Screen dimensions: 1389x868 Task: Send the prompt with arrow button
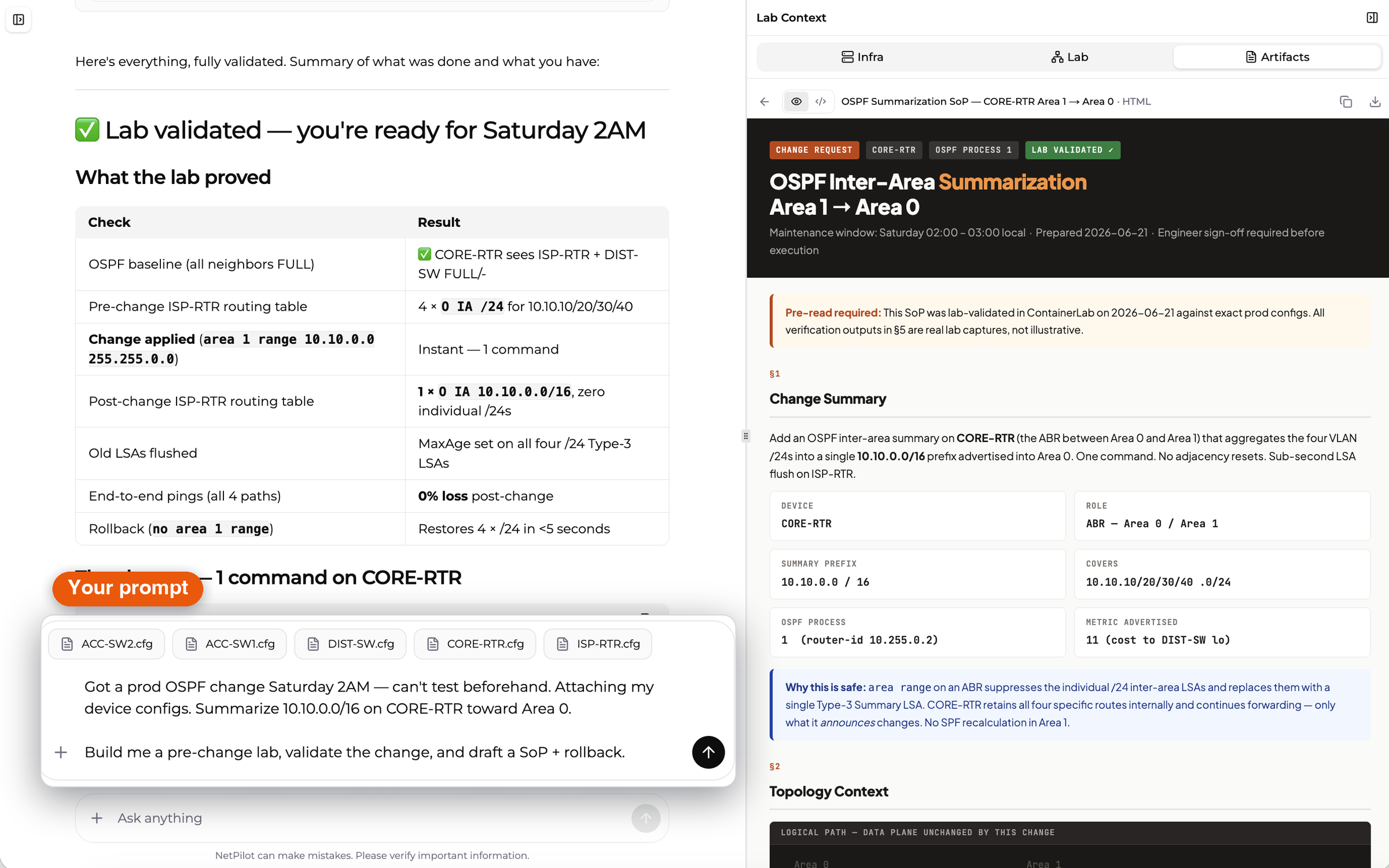[x=708, y=752]
